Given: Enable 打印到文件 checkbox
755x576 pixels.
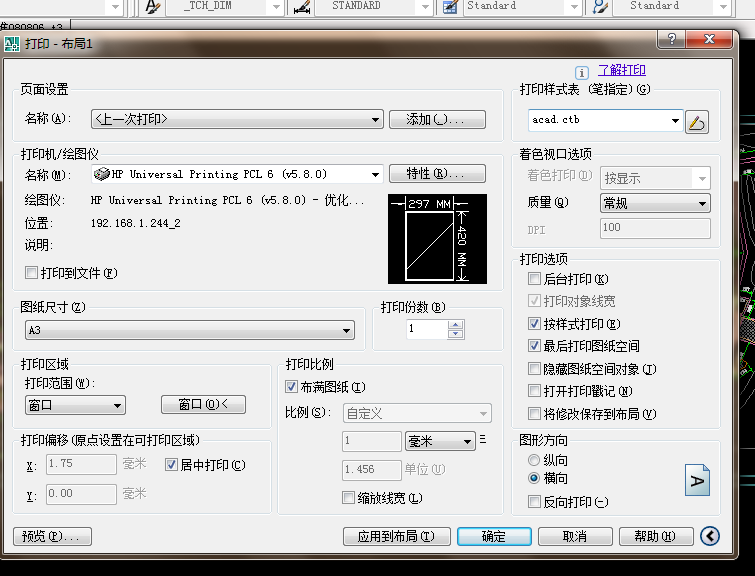Looking at the screenshot, I should 31,273.
